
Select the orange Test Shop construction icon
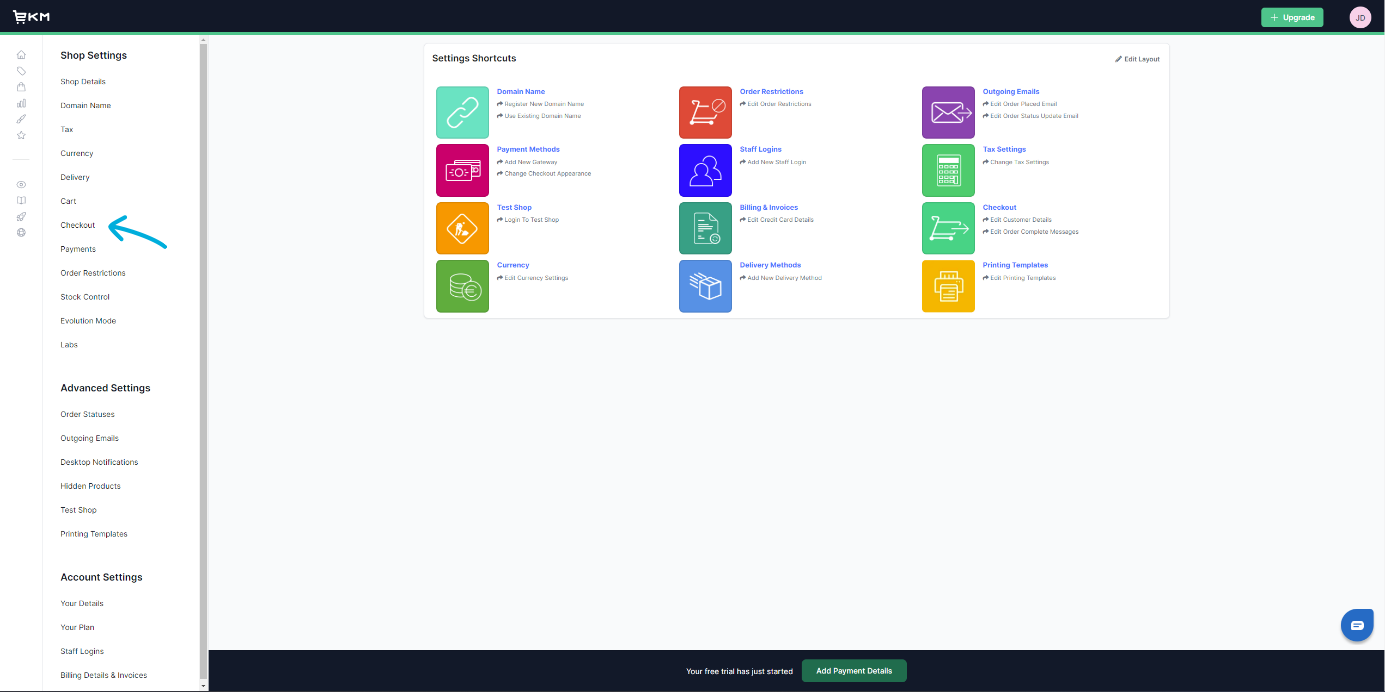coord(462,228)
